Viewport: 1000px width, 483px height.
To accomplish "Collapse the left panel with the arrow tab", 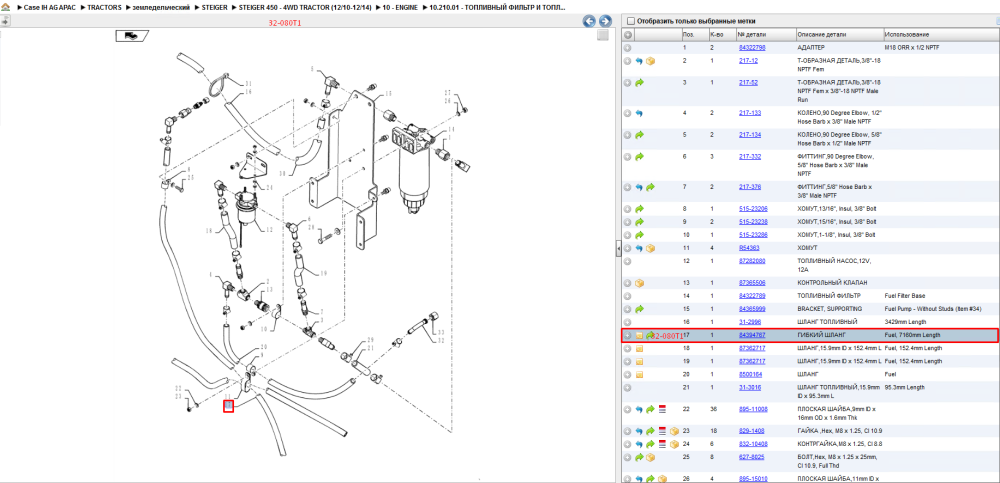I will pyautogui.click(x=5, y=21).
